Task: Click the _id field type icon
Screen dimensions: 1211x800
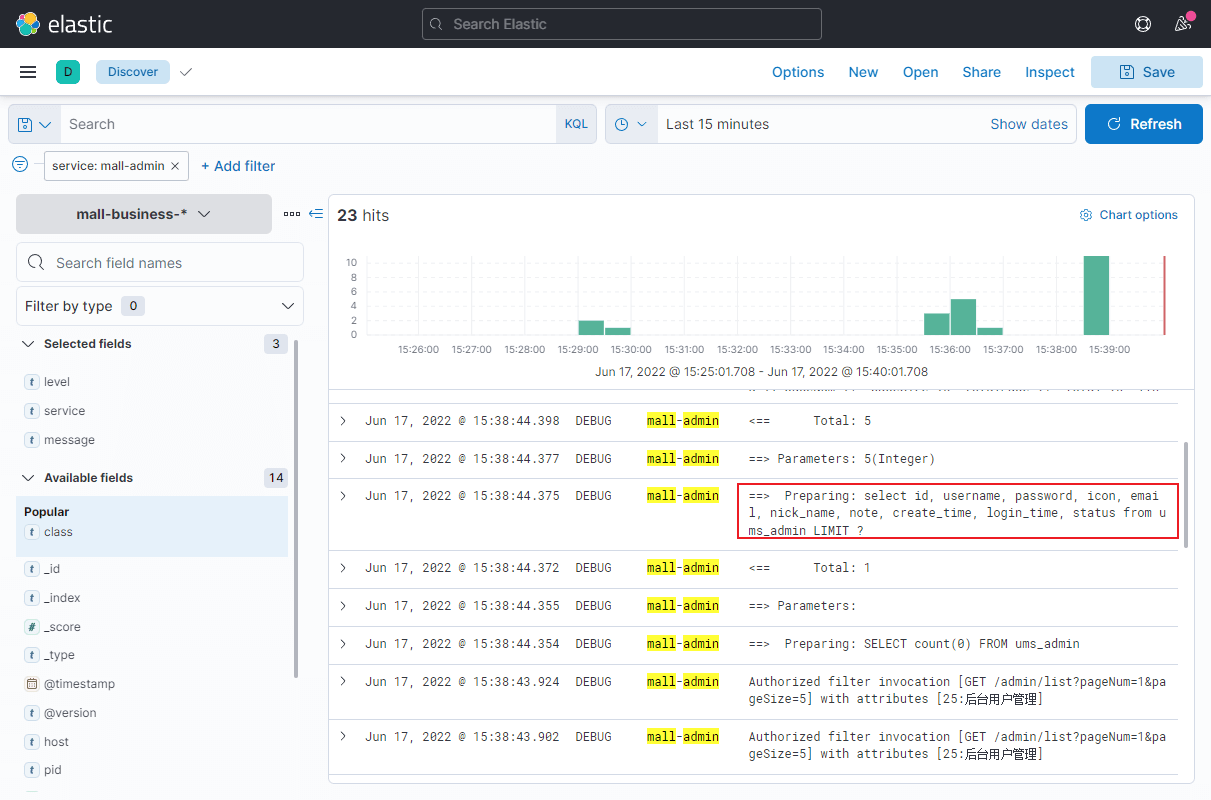Action: tap(32, 569)
